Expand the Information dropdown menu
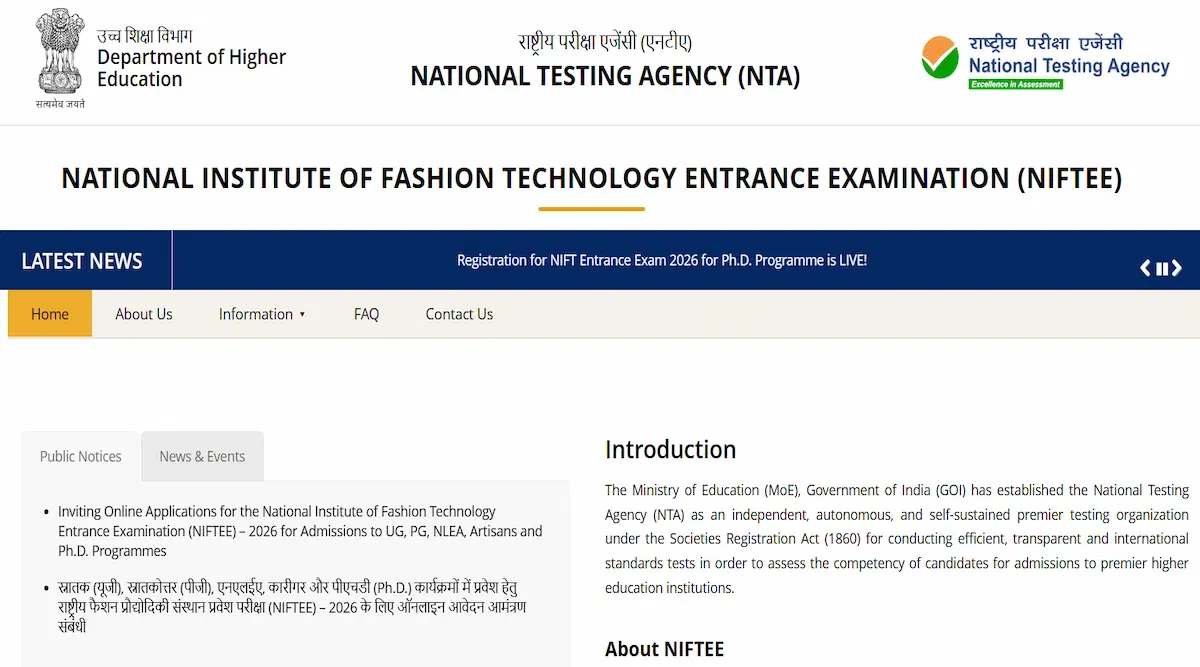 [x=262, y=314]
